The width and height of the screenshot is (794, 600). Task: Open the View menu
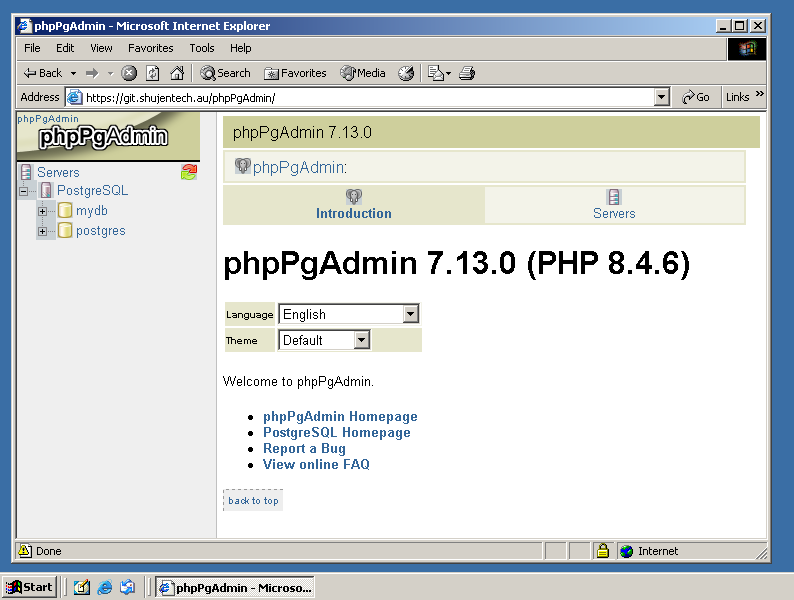click(101, 48)
